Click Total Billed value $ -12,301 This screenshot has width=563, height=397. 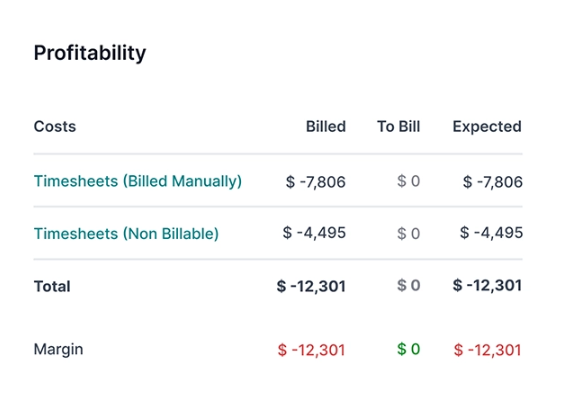[x=311, y=286]
